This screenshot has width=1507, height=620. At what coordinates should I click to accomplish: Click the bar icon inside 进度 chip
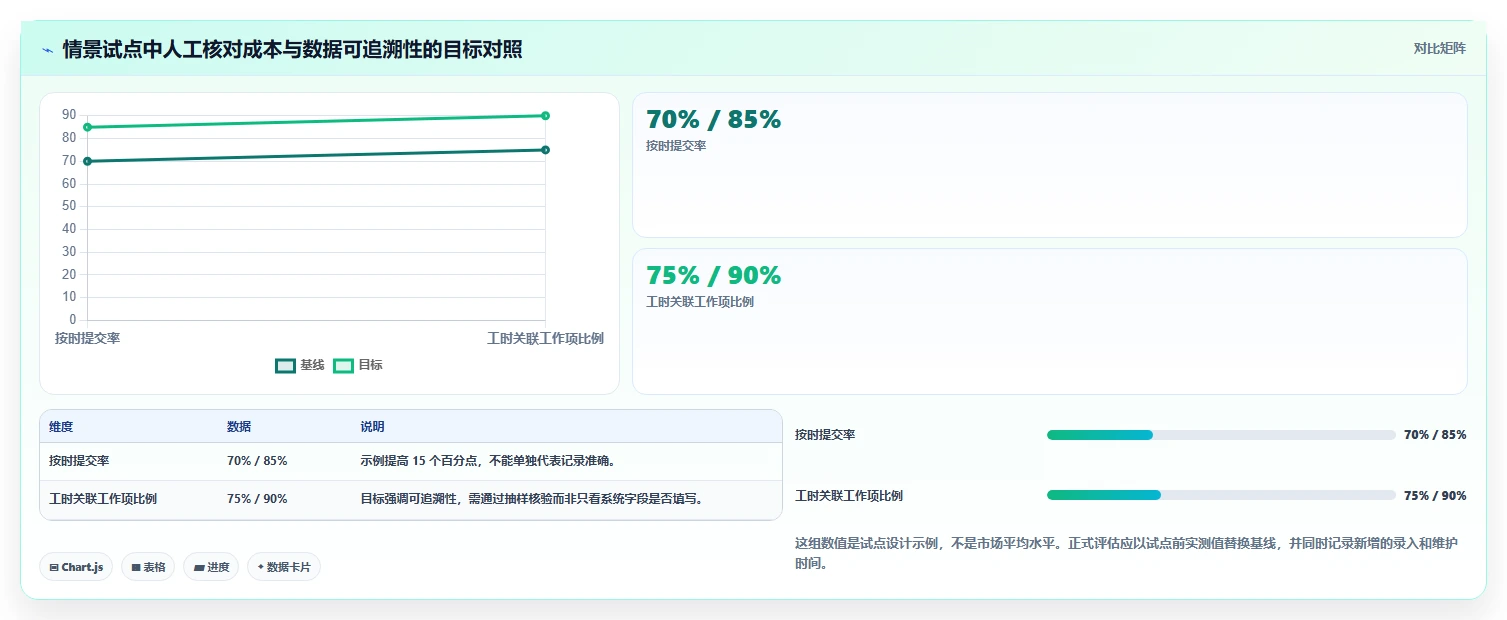point(199,567)
